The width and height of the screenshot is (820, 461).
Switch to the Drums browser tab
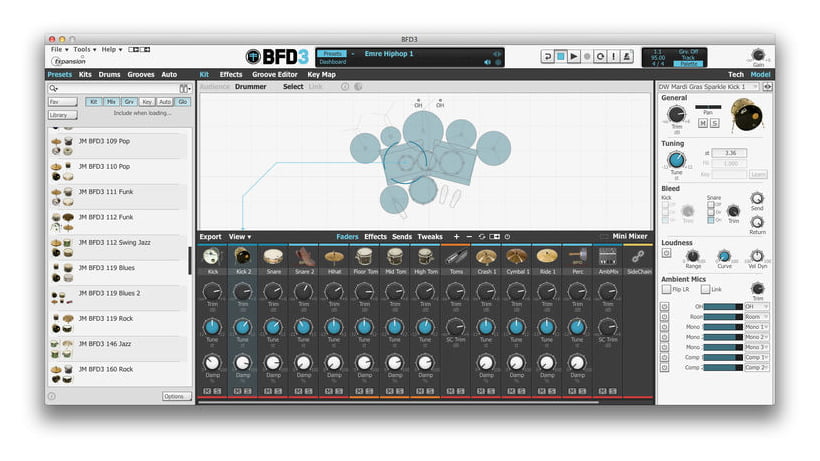pos(109,75)
